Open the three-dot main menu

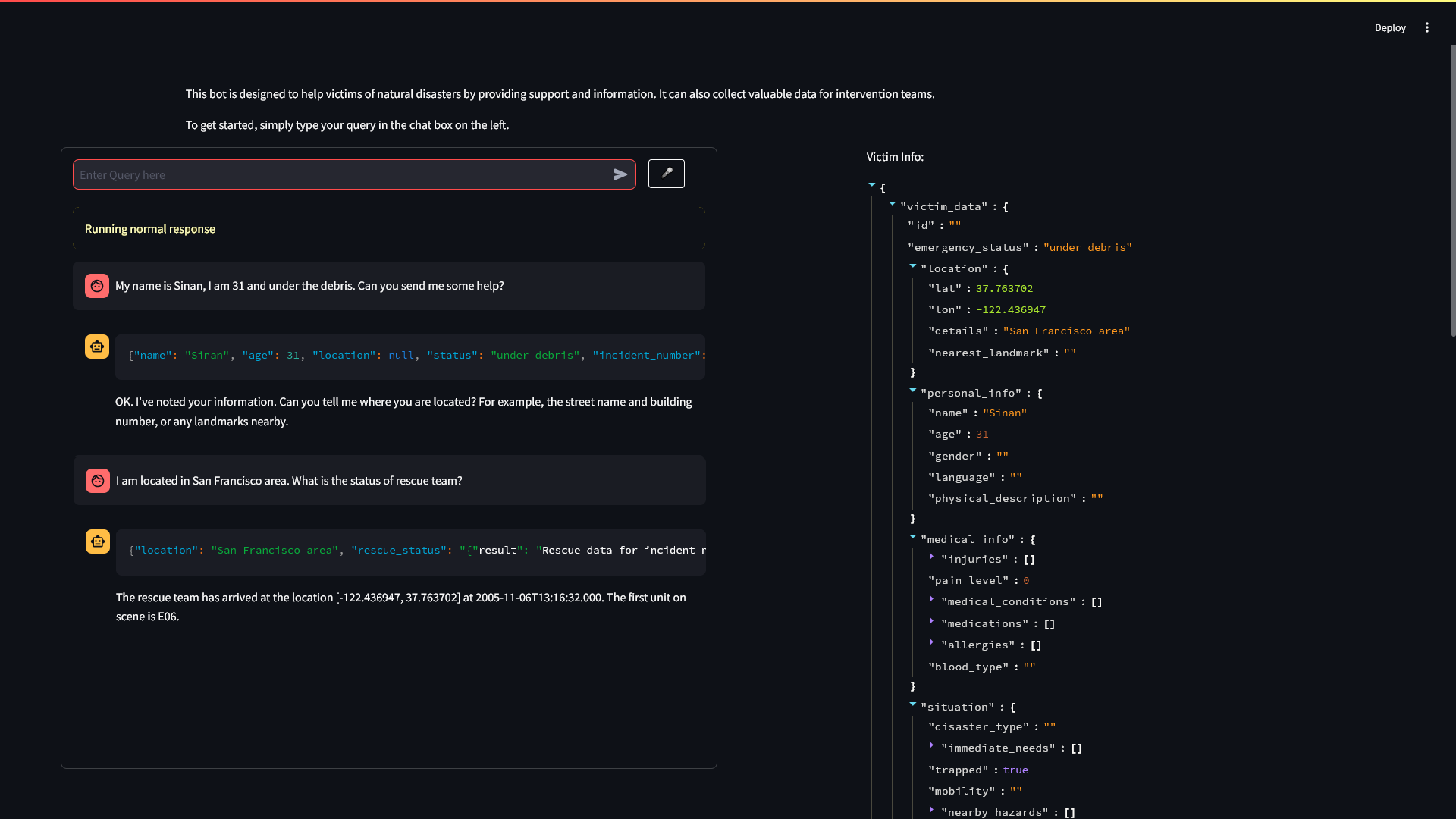pos(1426,28)
